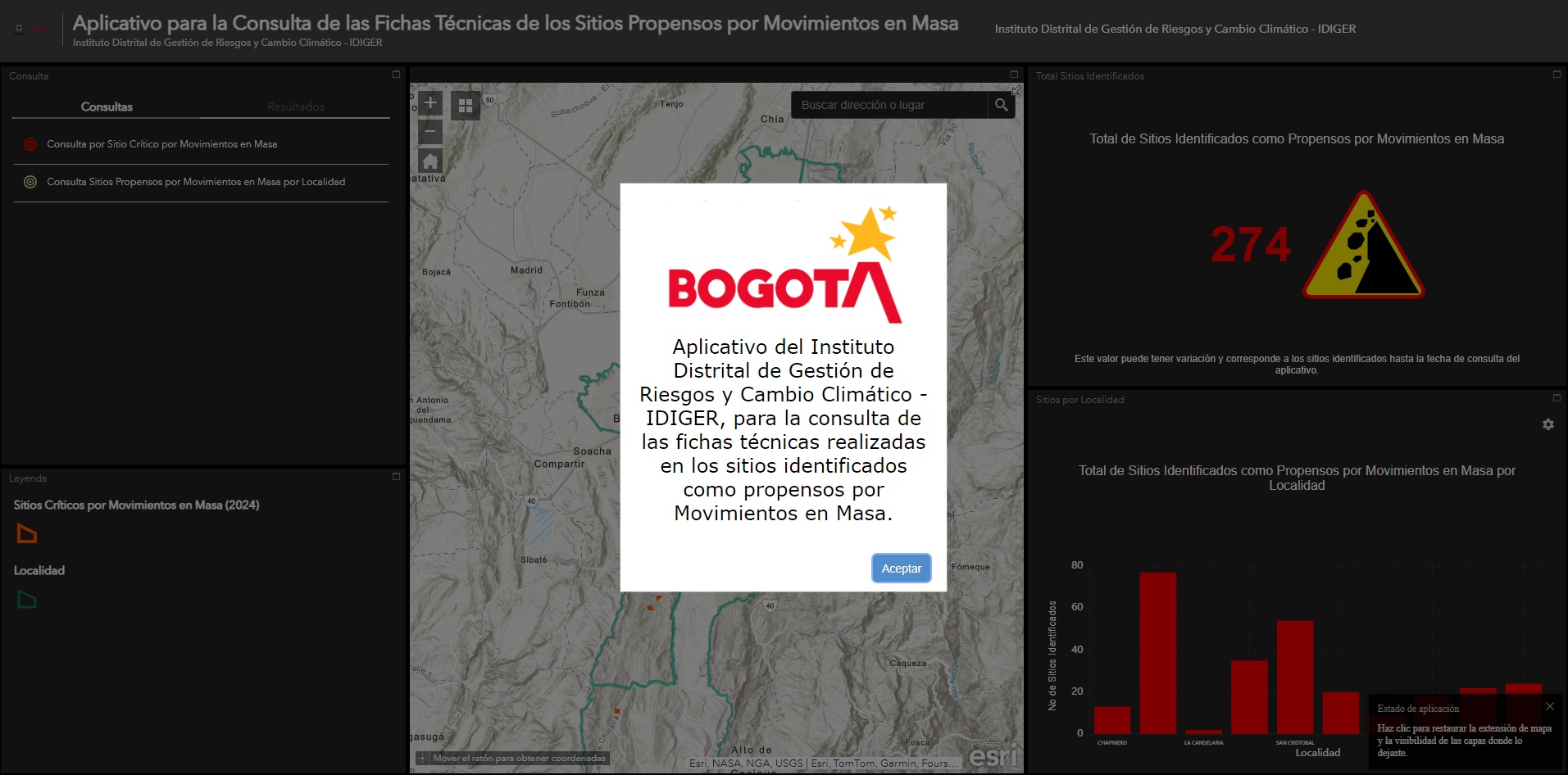This screenshot has width=1568, height=775.
Task: Click the coordinates crosshair icon at map bottom
Action: (423, 759)
